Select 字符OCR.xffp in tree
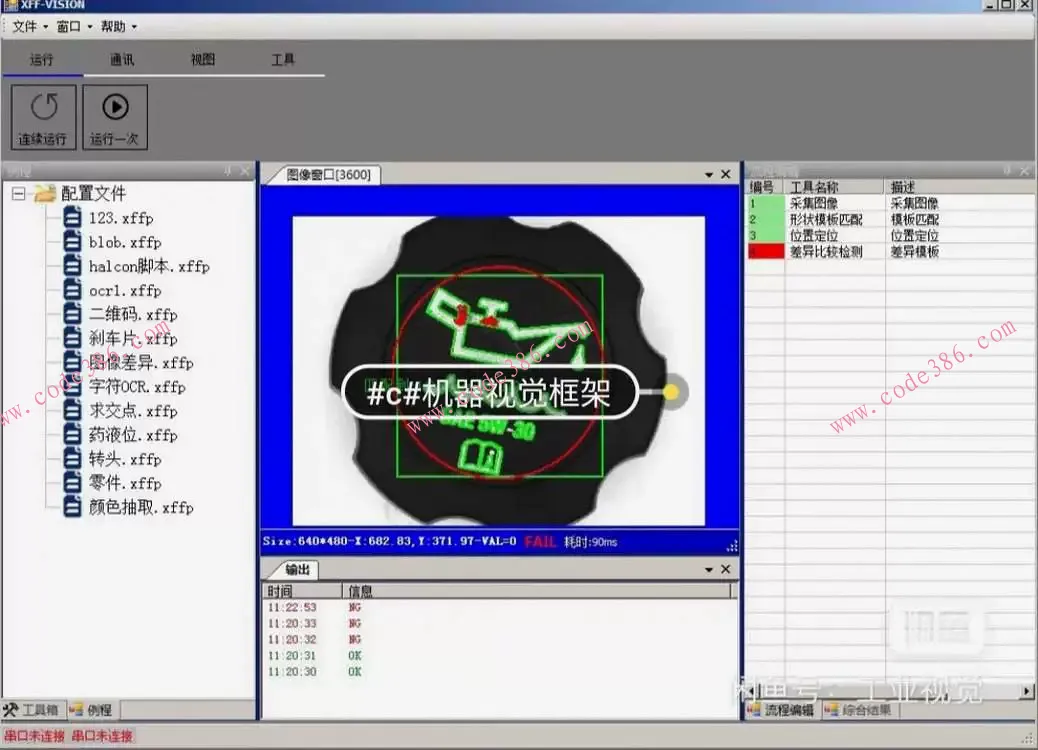Viewport: 1038px width, 750px height. 137,387
